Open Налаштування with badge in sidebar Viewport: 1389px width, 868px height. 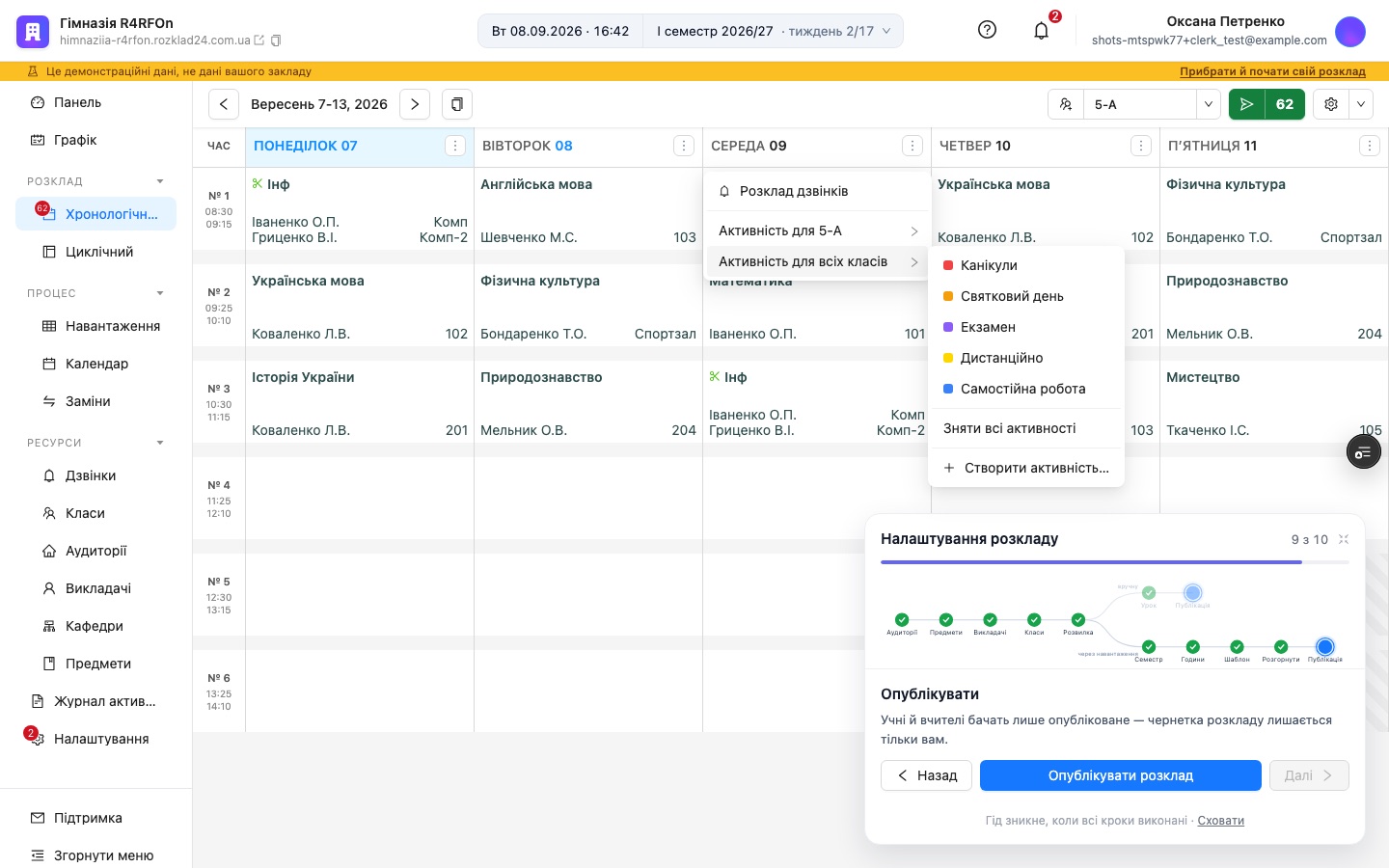96,739
